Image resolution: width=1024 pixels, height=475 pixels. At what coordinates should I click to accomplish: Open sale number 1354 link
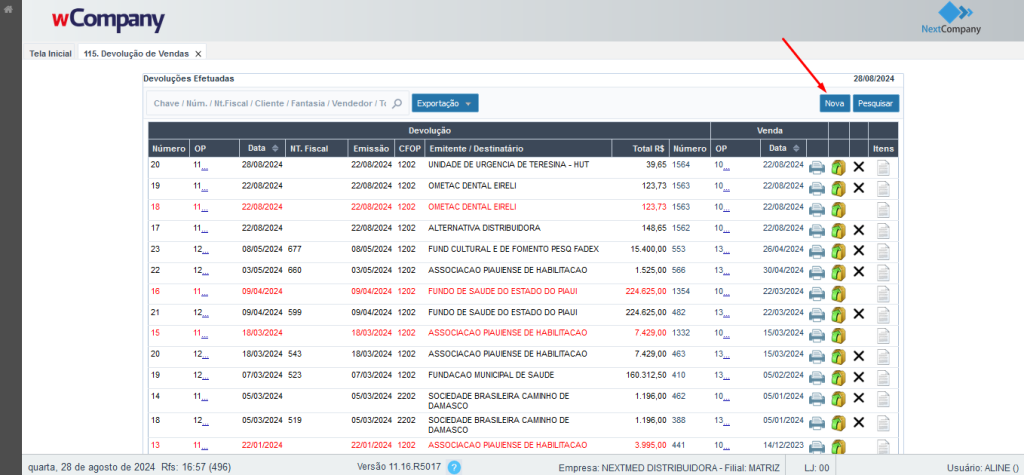point(683,291)
